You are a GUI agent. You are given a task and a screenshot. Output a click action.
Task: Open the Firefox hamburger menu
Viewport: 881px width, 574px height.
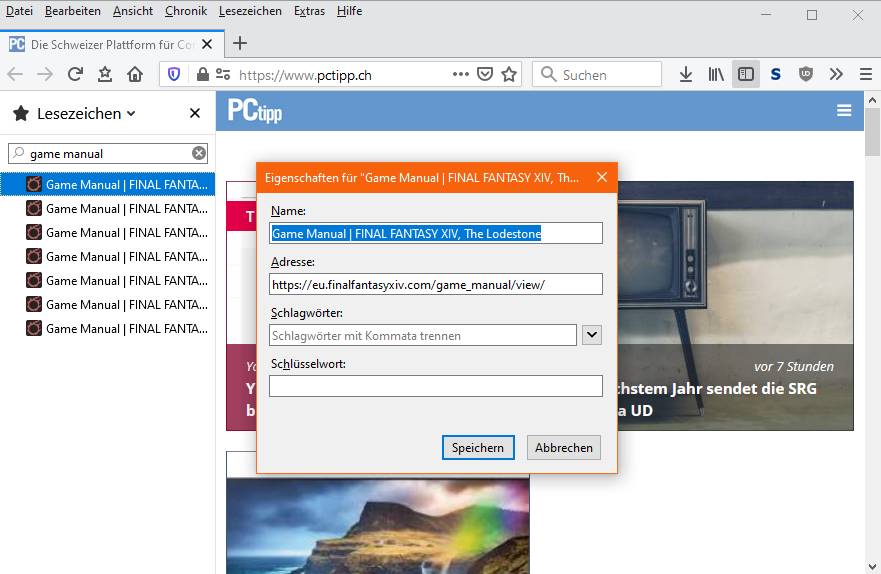click(x=866, y=74)
